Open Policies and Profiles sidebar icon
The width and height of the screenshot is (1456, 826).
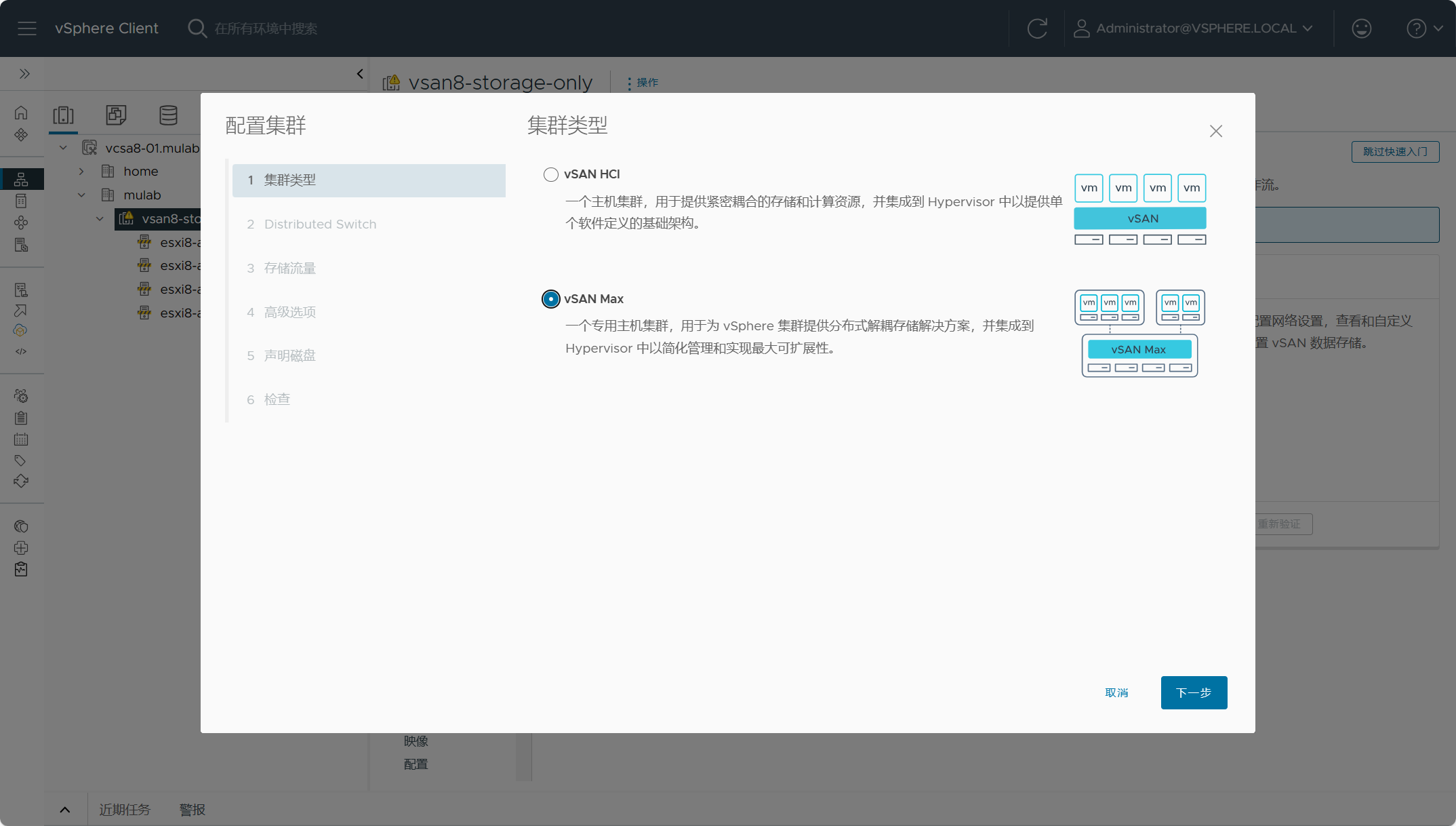tap(21, 290)
